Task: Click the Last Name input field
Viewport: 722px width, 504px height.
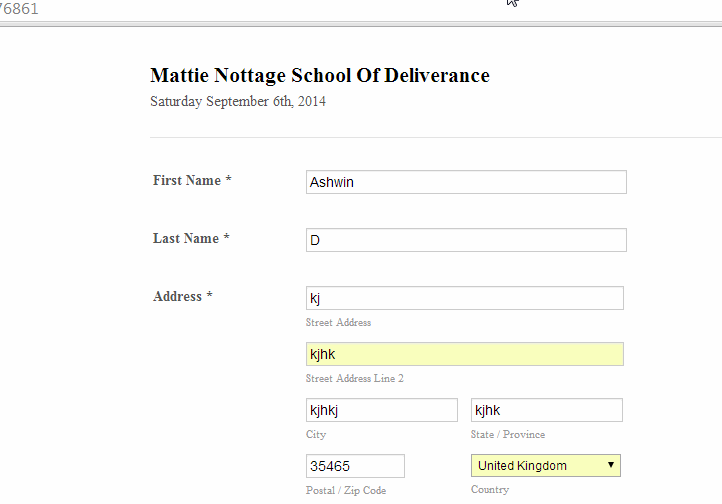Action: pyautogui.click(x=465, y=240)
